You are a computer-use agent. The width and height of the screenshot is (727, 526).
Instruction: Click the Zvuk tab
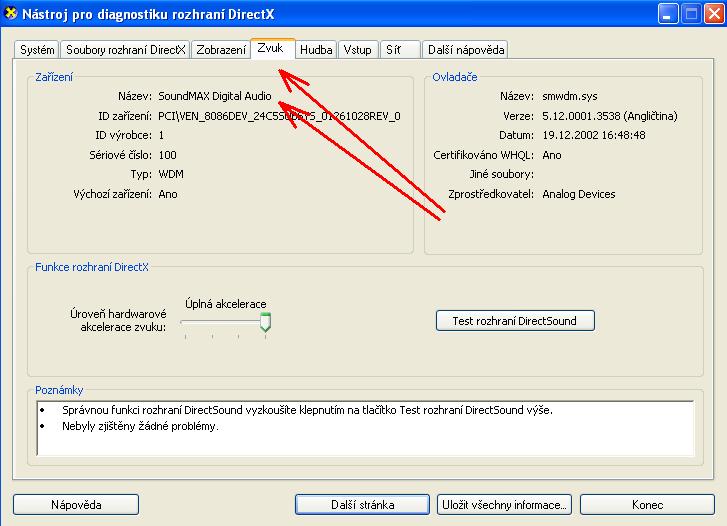tap(270, 48)
